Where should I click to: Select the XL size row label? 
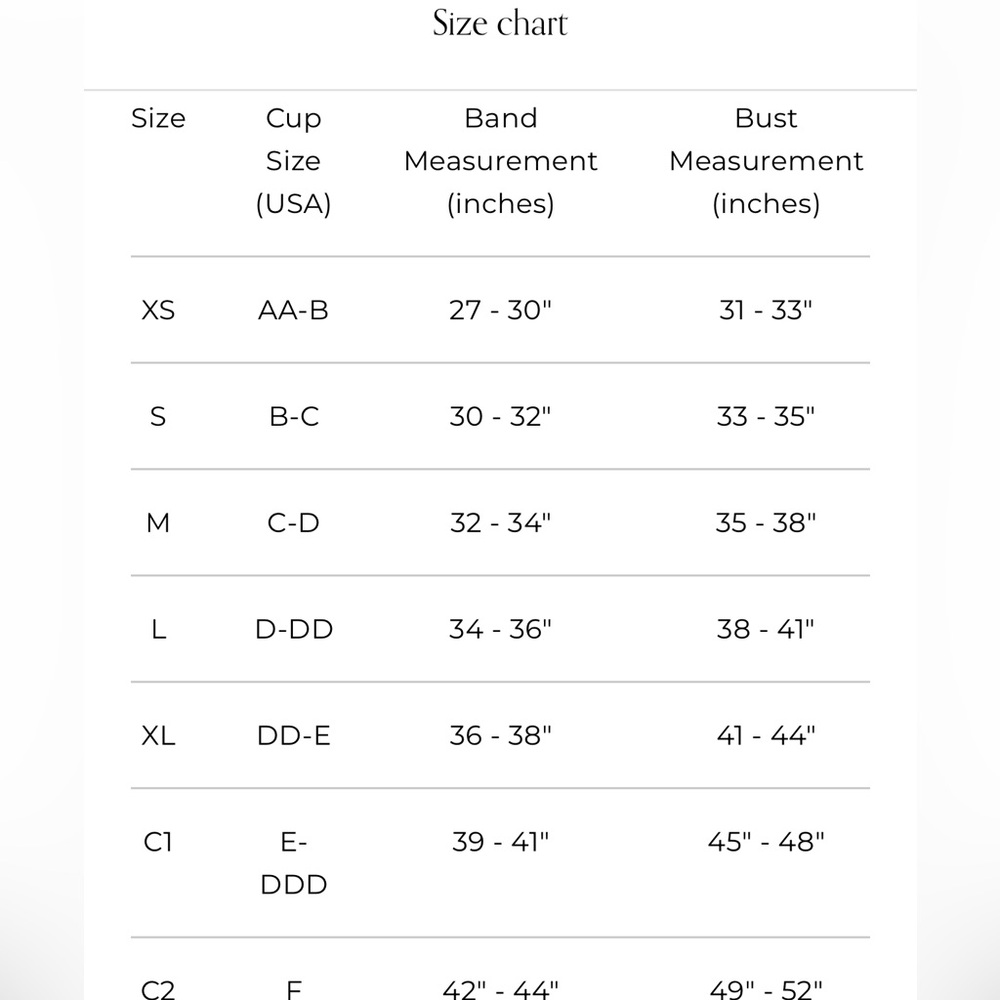(x=158, y=736)
